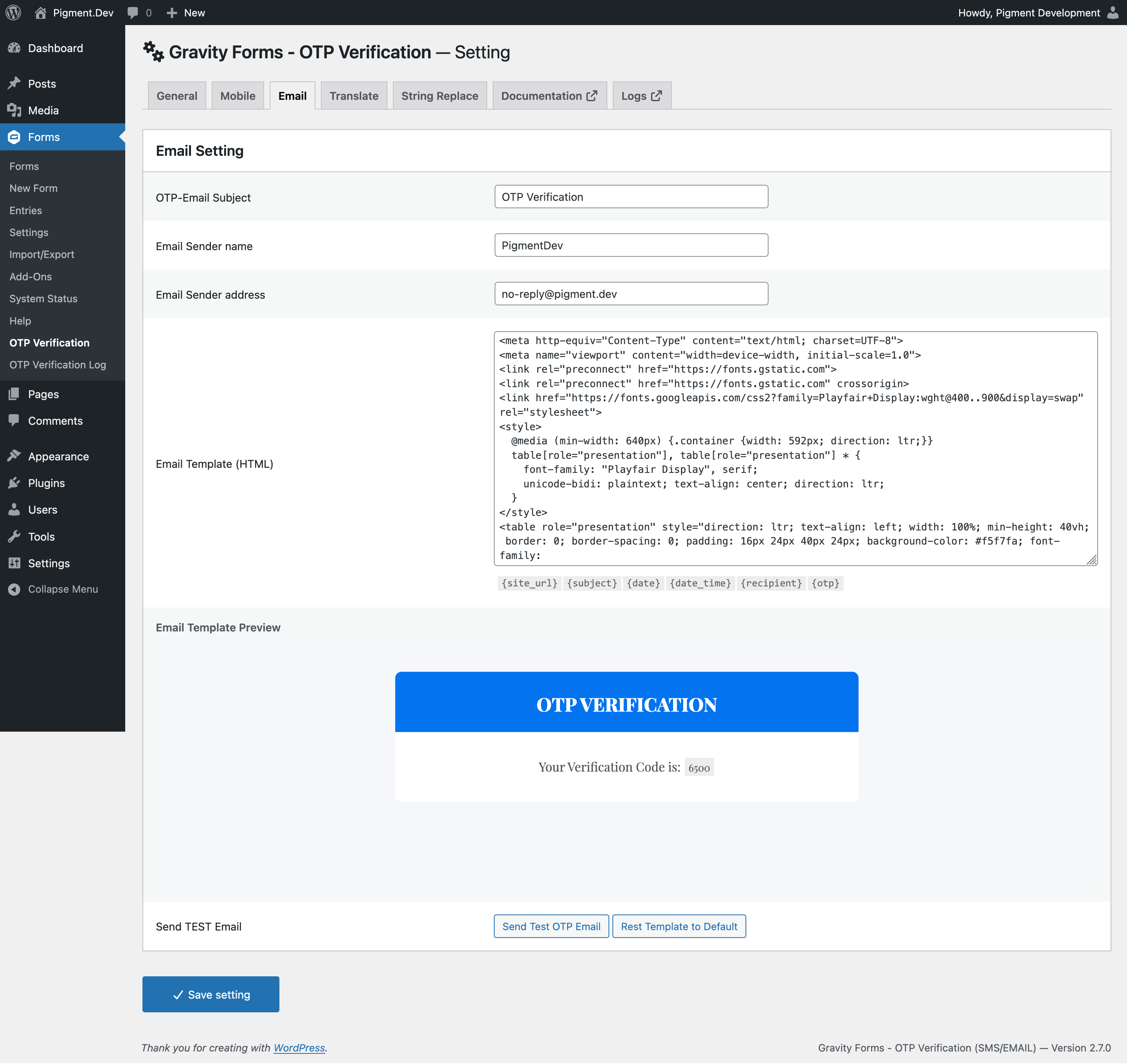Click the user avatar icon
The height and width of the screenshot is (1064, 1127).
pos(1113,13)
